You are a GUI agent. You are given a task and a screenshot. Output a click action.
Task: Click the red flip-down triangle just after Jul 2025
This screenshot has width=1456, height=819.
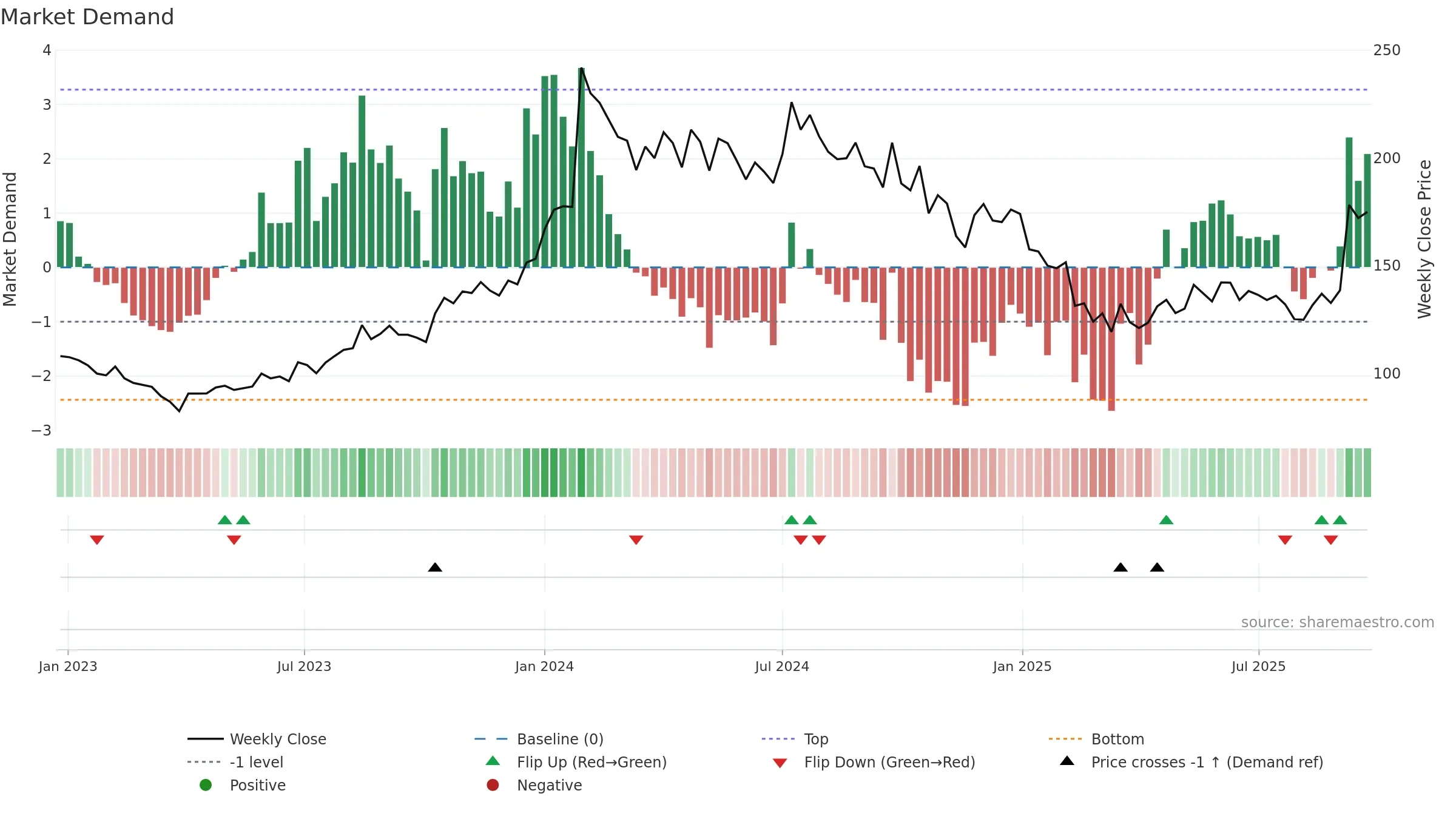[1285, 539]
